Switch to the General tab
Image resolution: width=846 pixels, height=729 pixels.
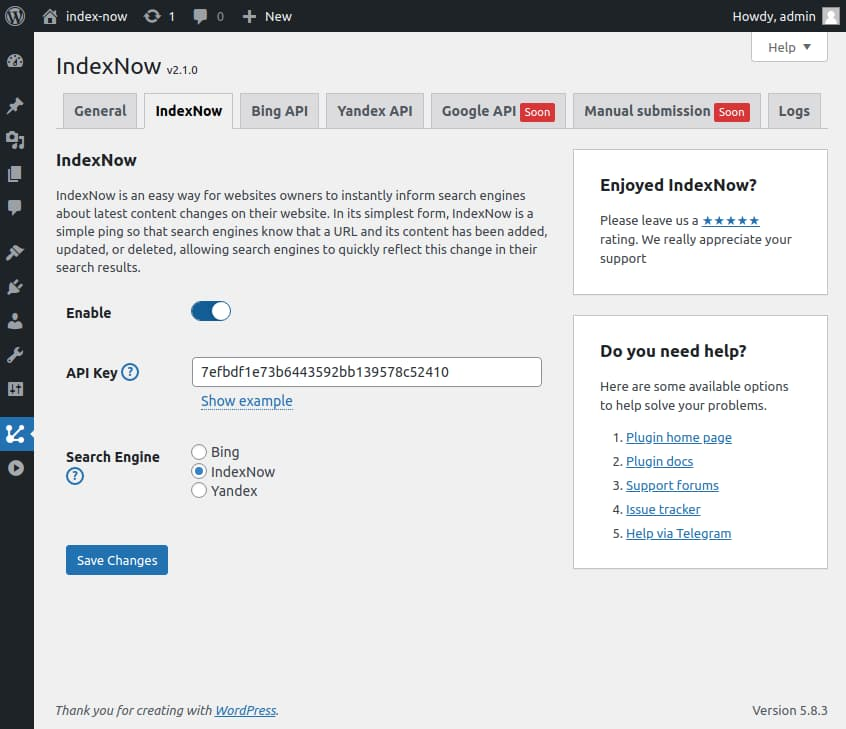point(100,111)
